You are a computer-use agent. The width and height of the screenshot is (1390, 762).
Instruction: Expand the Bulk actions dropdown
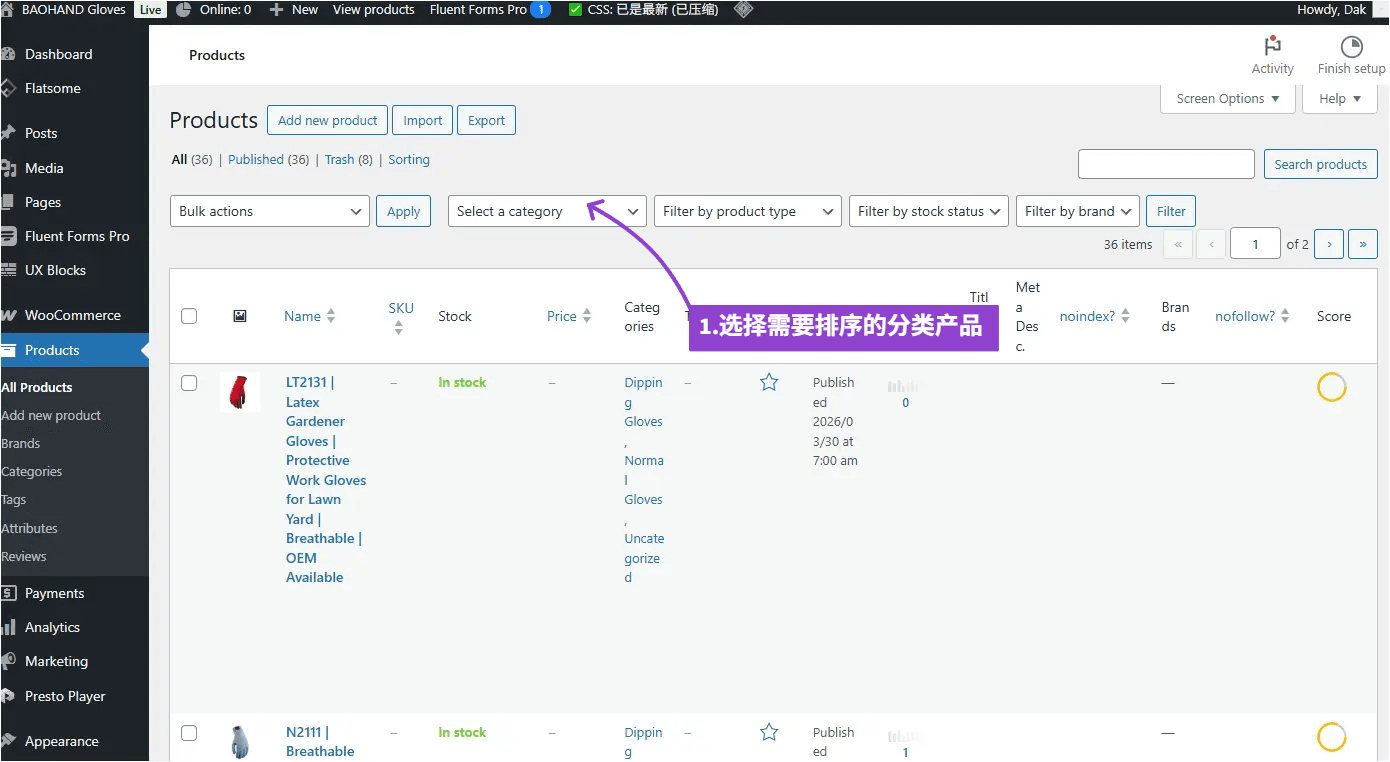tap(270, 211)
